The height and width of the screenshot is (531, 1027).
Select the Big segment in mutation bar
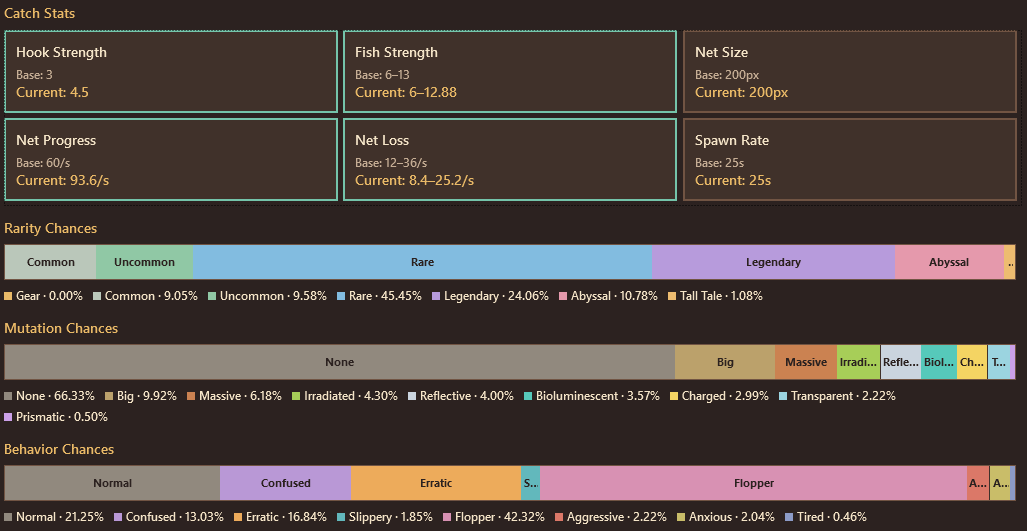[725, 362]
